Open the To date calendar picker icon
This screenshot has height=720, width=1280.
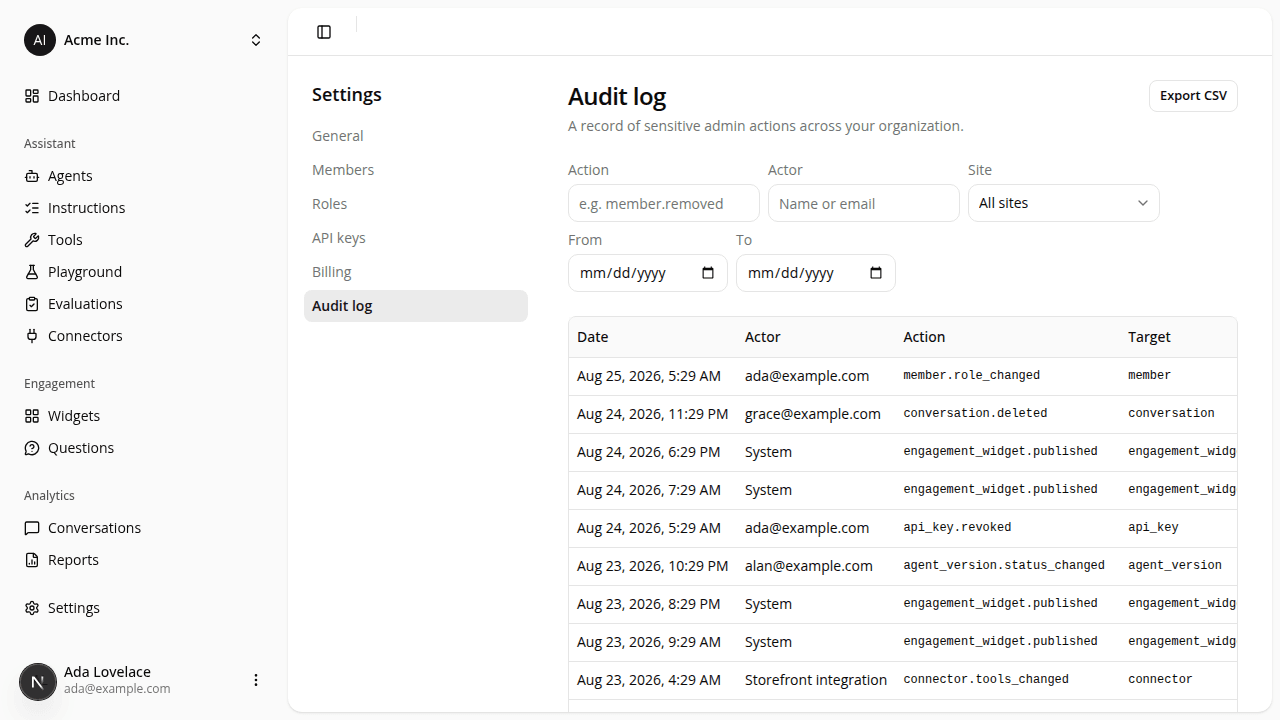tap(876, 273)
